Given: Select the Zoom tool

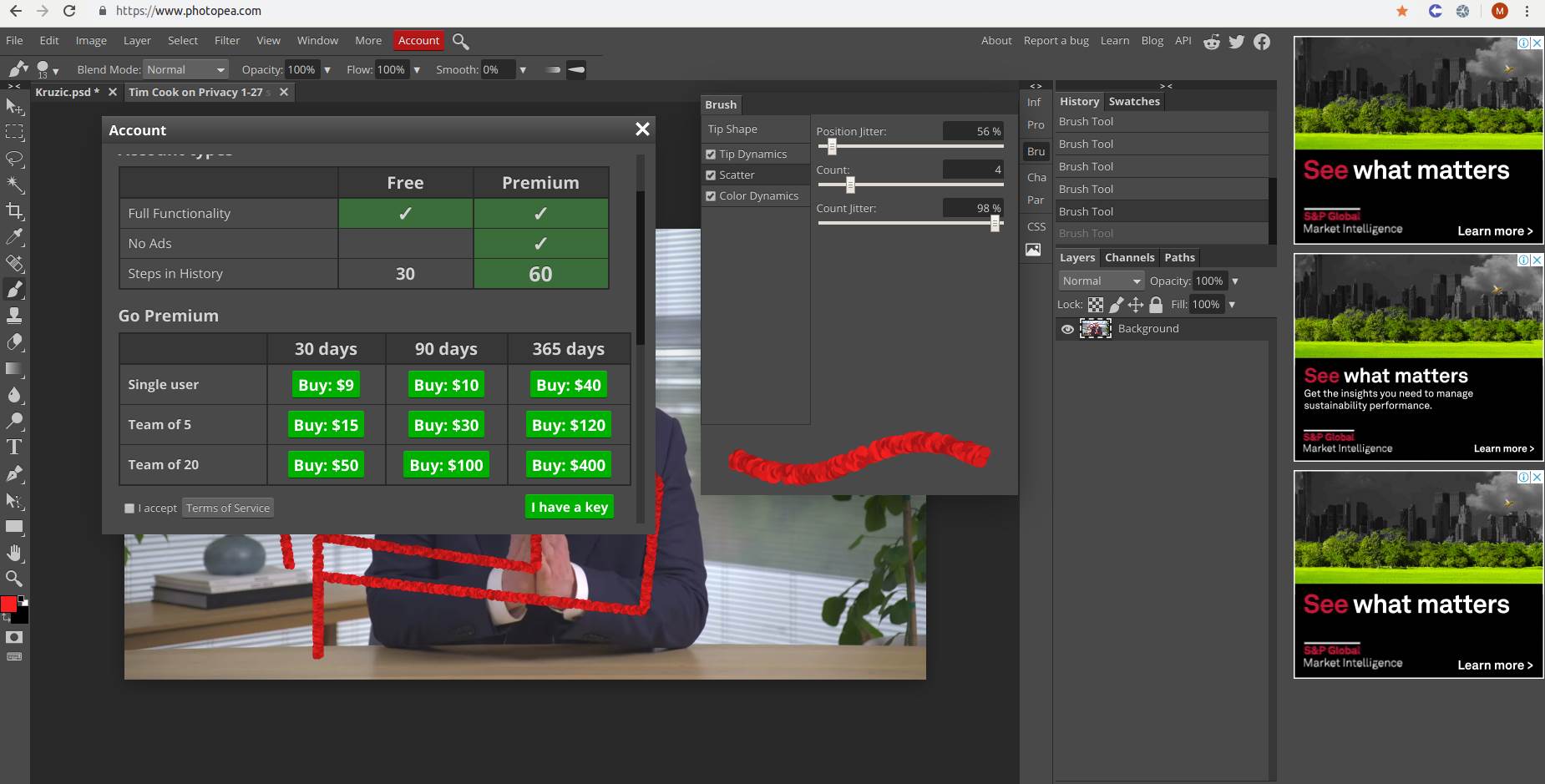Looking at the screenshot, I should pyautogui.click(x=14, y=579).
